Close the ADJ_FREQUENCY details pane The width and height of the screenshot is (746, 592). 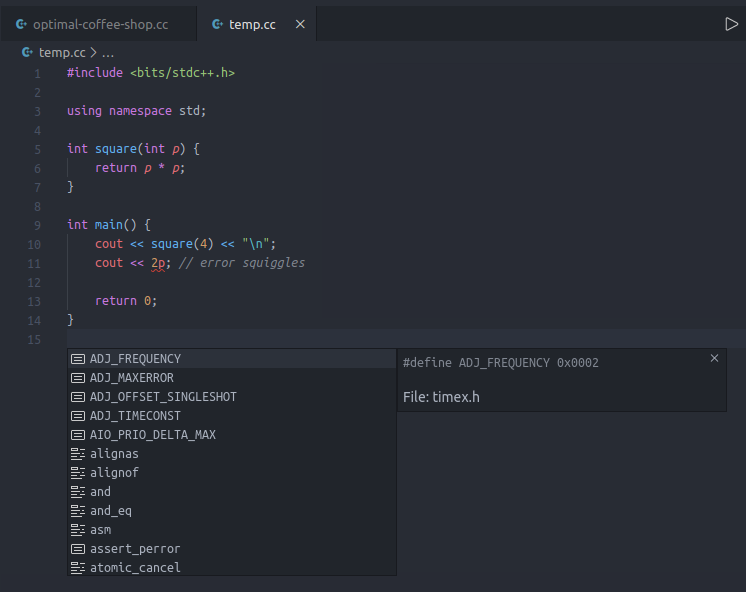(x=714, y=358)
